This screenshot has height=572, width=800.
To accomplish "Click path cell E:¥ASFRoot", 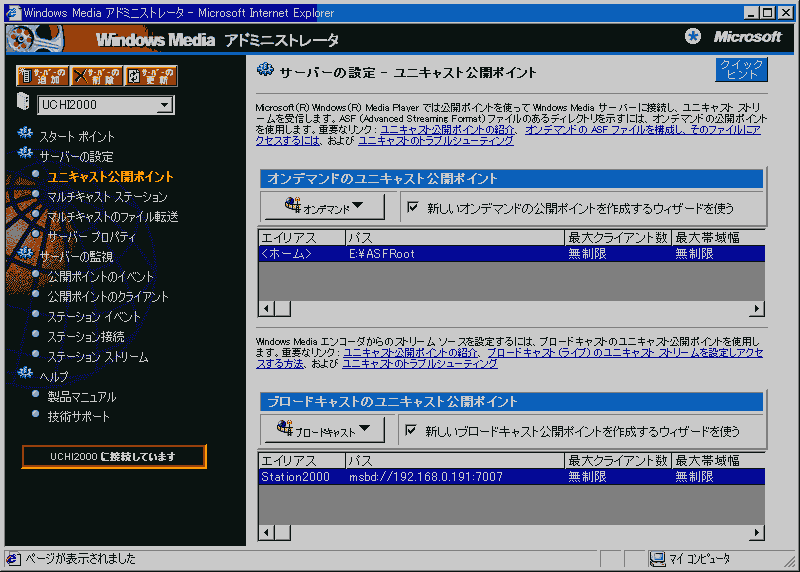I will coord(382,254).
